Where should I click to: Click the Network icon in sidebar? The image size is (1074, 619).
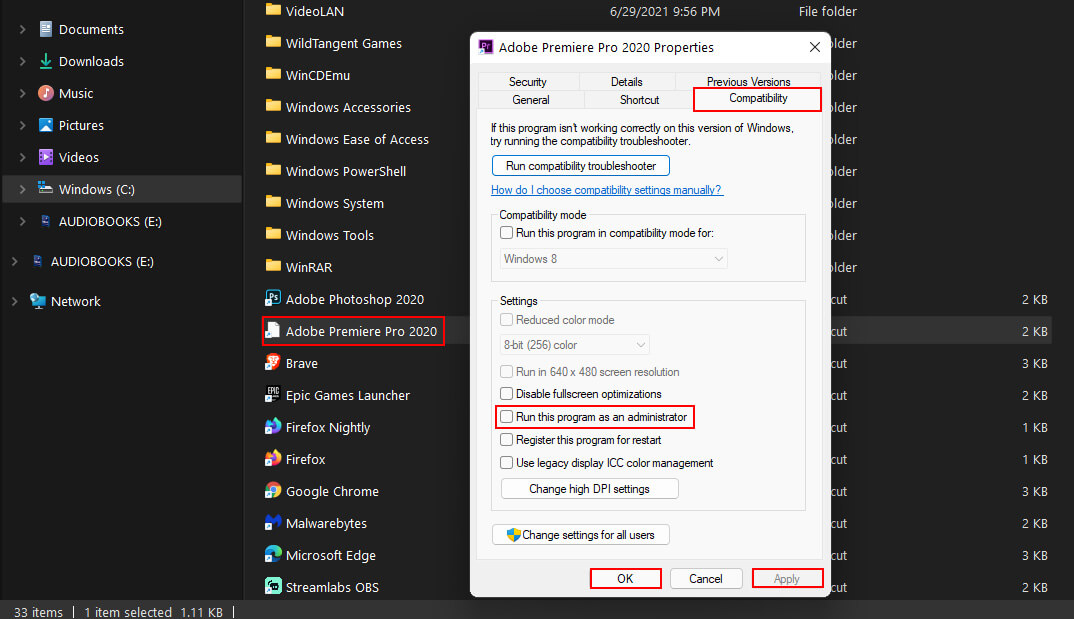click(38, 301)
